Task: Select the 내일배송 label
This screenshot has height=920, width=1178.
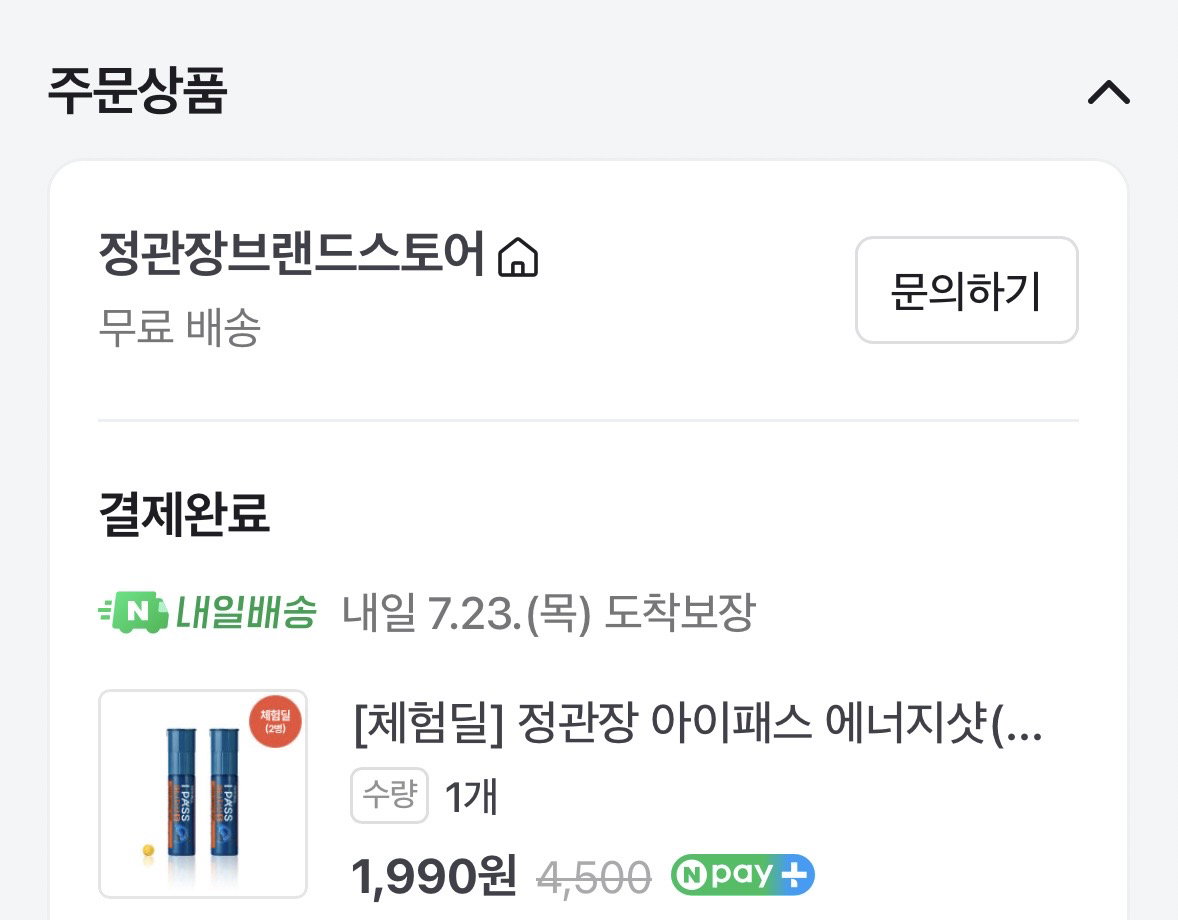Action: [246, 612]
